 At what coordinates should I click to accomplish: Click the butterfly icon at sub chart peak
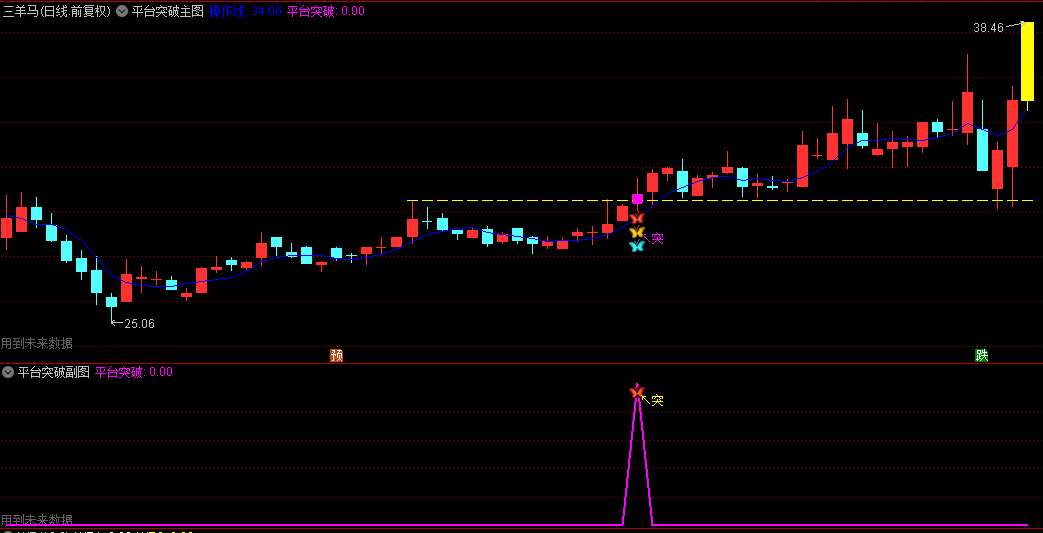point(637,393)
